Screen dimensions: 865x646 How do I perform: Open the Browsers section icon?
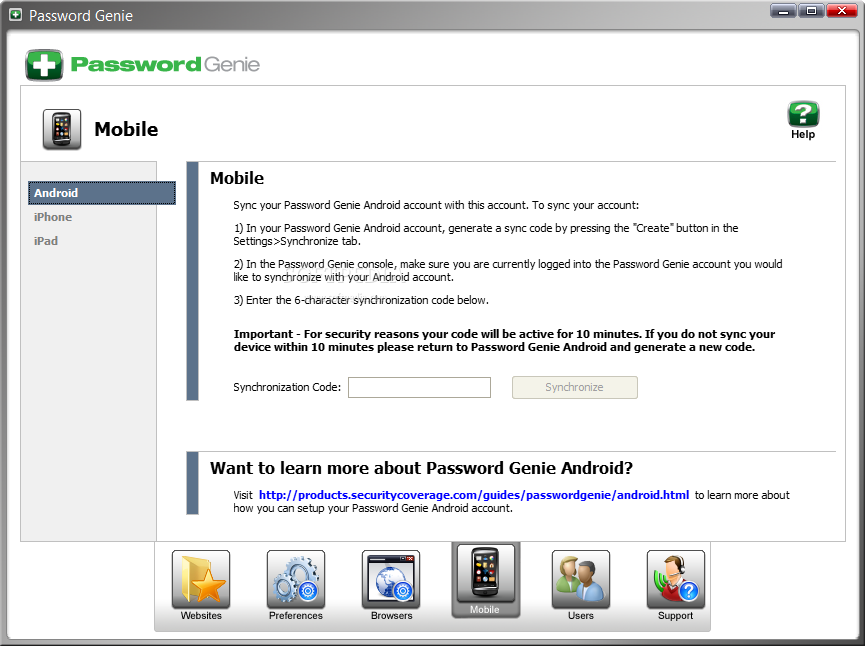pyautogui.click(x=391, y=579)
